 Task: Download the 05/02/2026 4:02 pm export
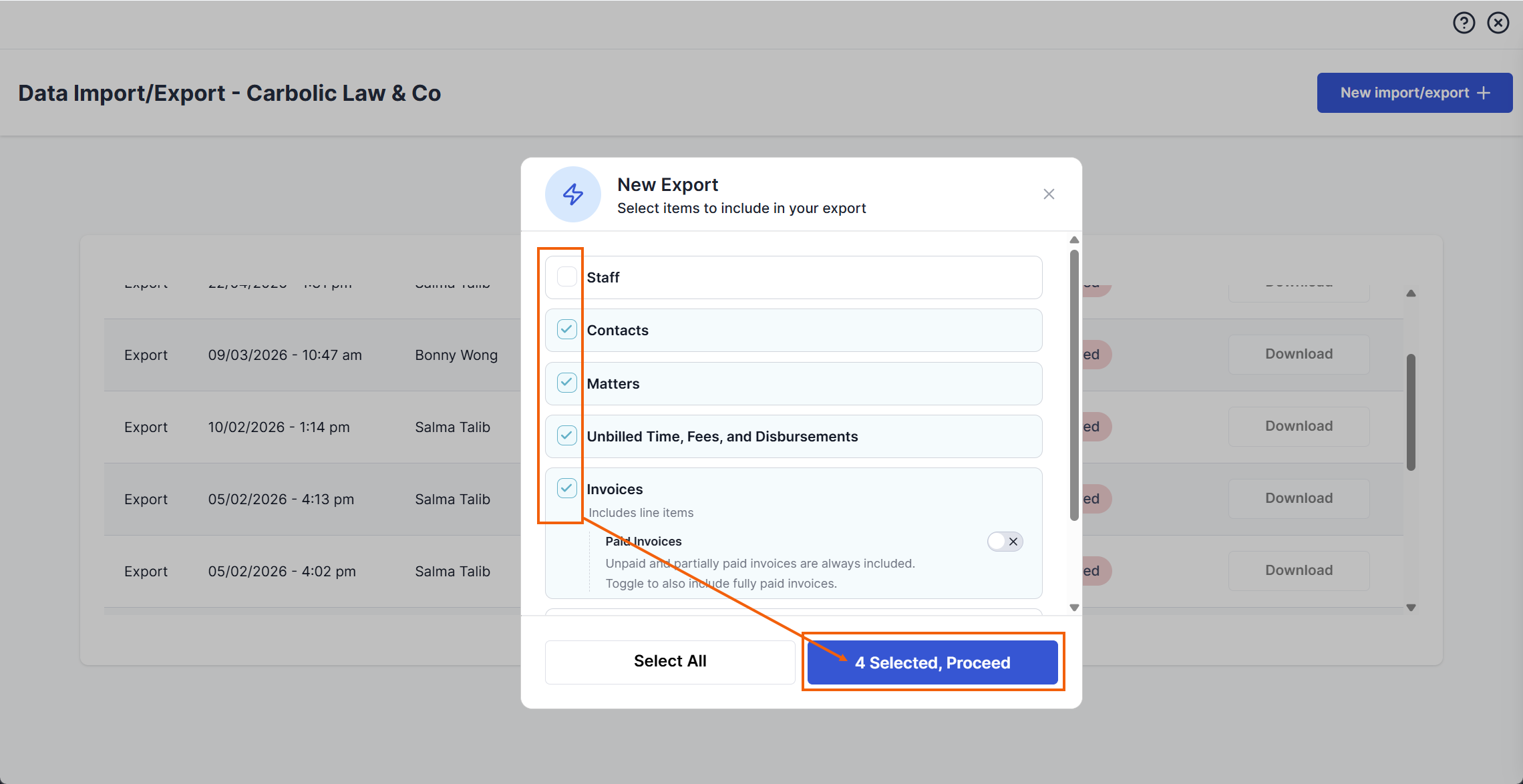[1299, 571]
